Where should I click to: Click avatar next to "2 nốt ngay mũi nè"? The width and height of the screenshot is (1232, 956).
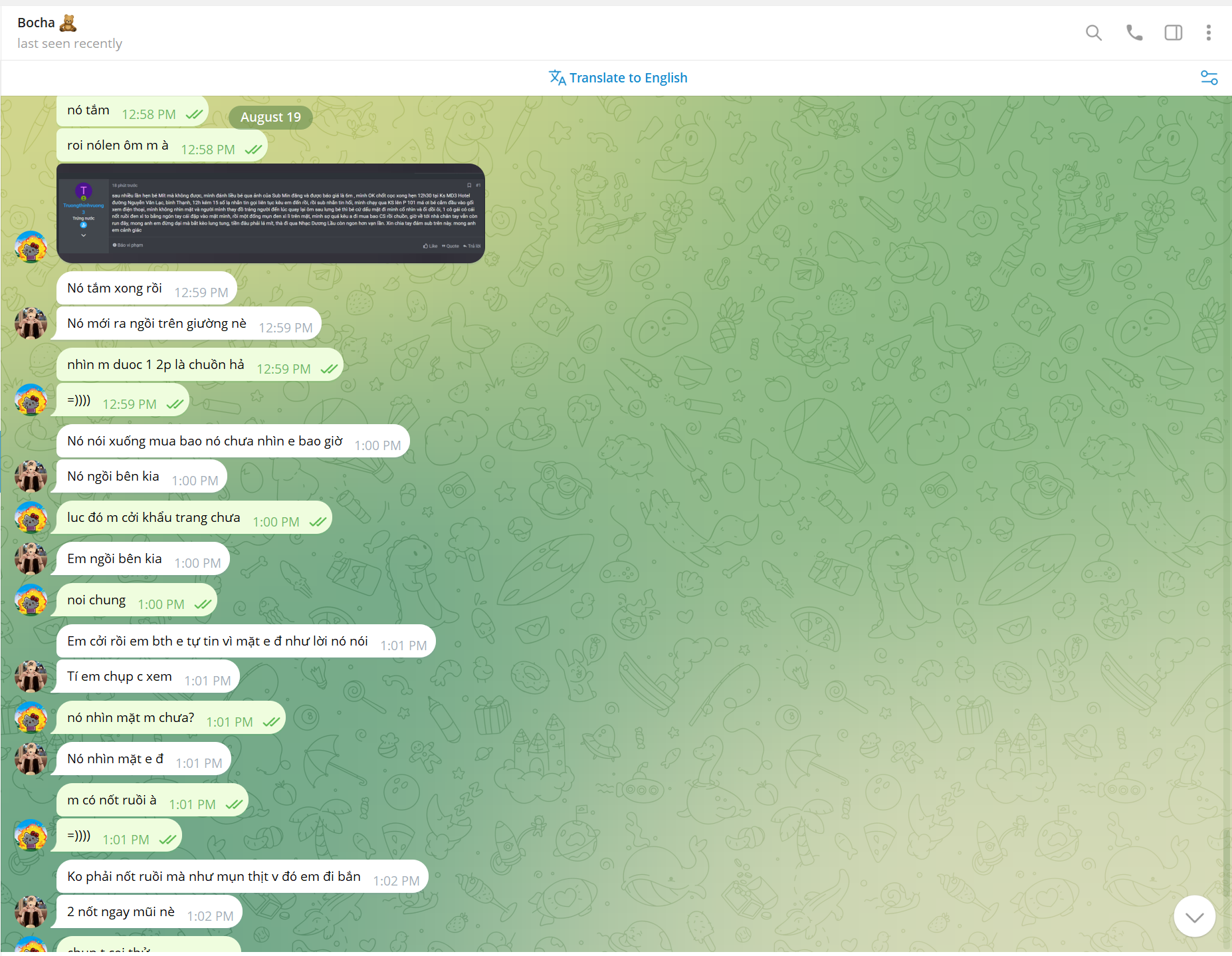pos(31,912)
